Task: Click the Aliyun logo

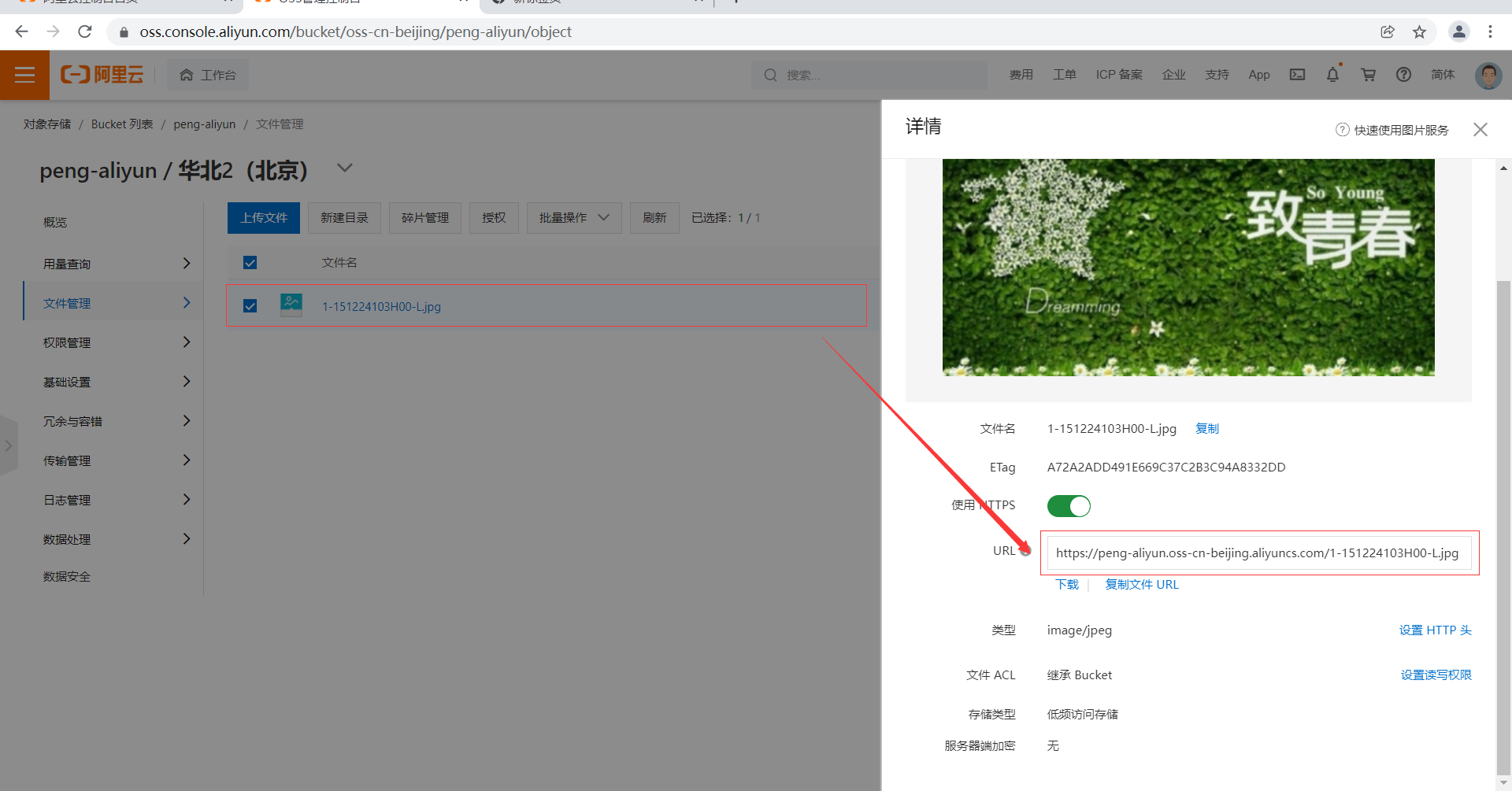Action: coord(102,75)
